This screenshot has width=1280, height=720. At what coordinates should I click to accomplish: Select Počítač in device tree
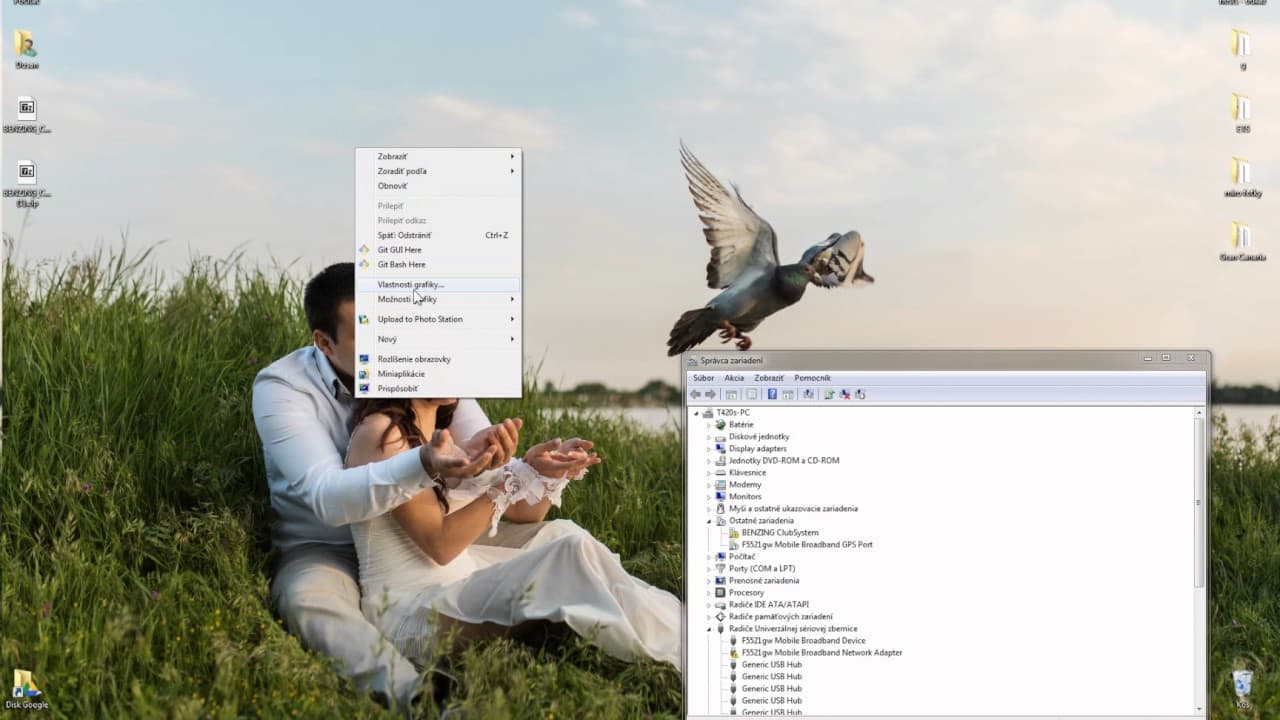pos(742,557)
